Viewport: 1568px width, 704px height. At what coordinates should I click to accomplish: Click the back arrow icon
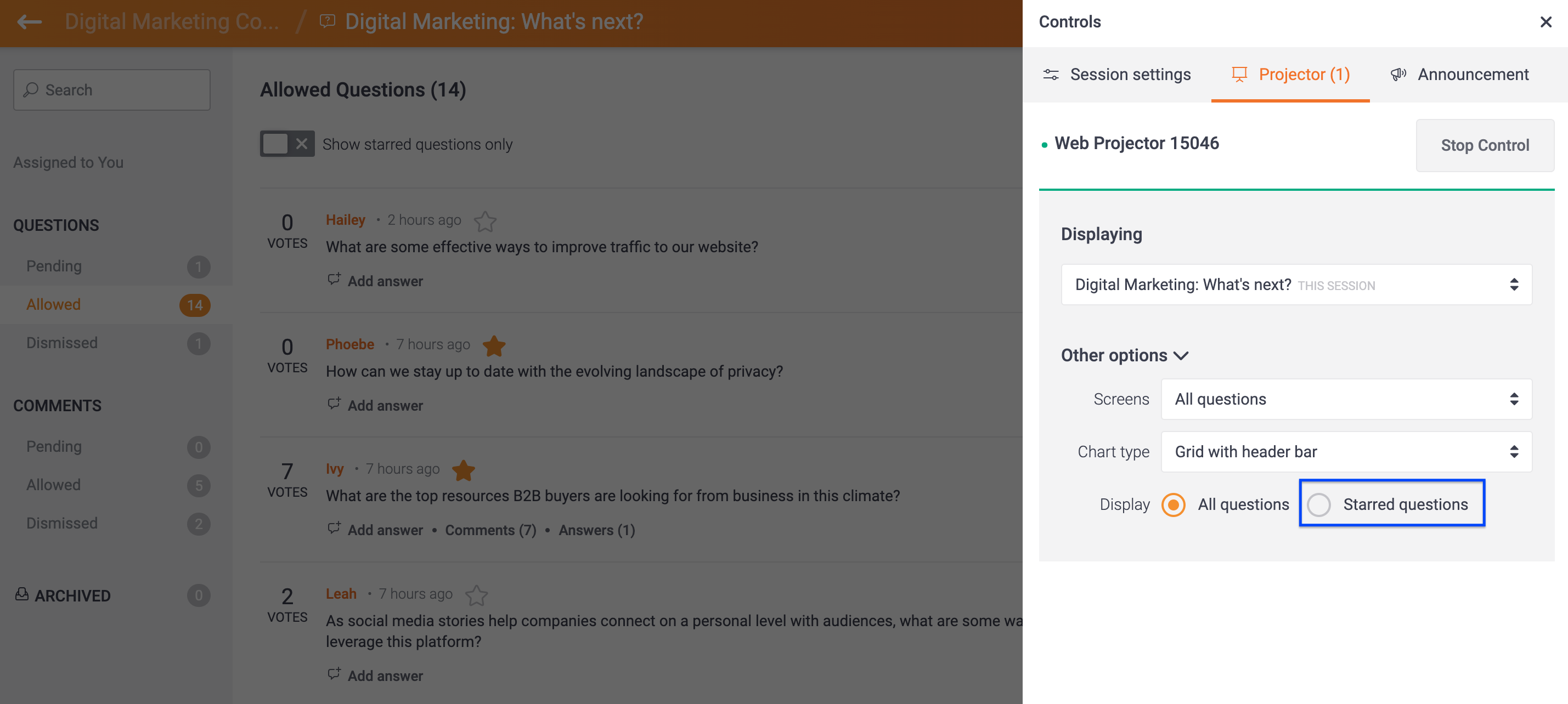click(29, 22)
